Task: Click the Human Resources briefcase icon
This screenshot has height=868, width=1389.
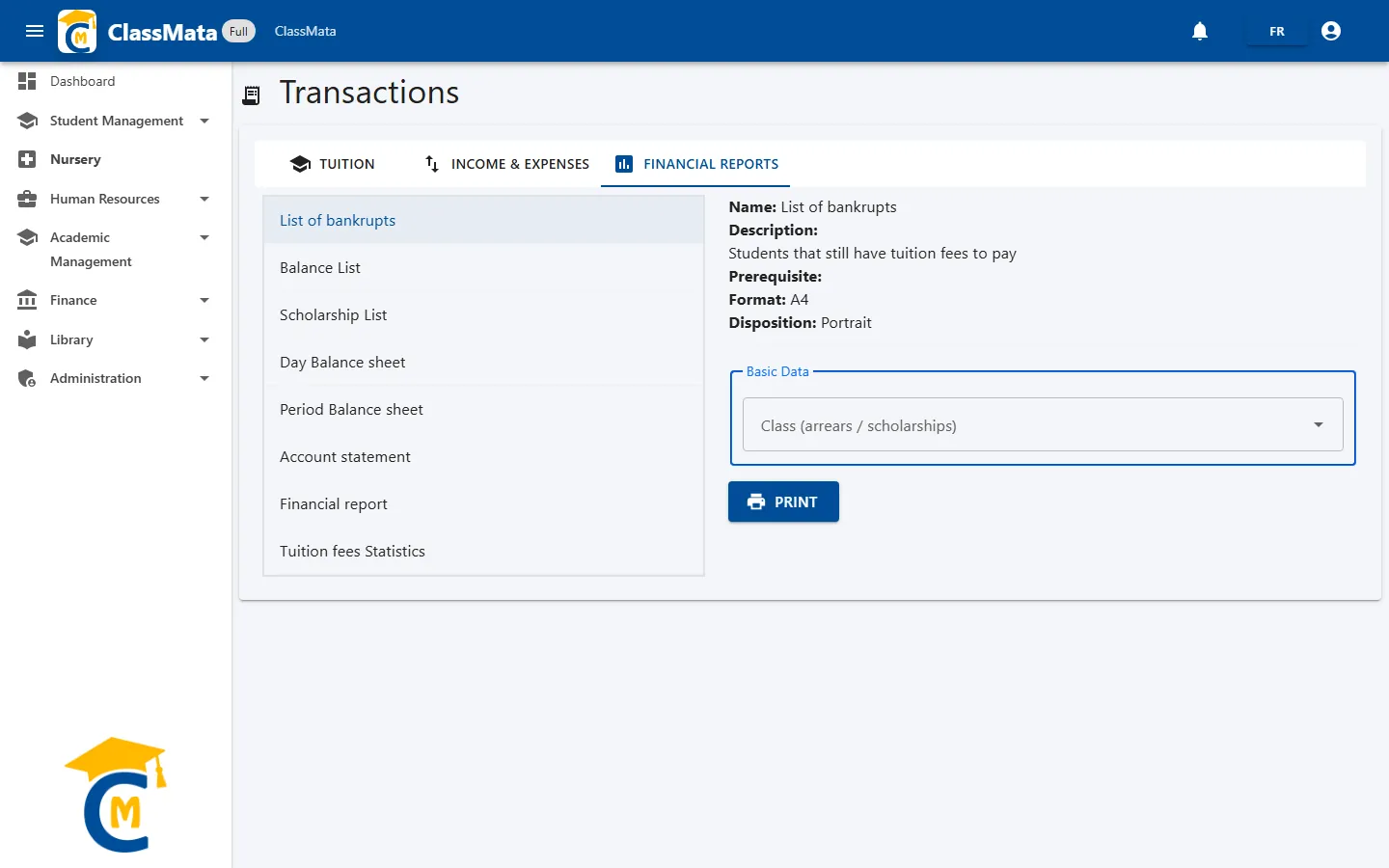Action: pos(27,199)
